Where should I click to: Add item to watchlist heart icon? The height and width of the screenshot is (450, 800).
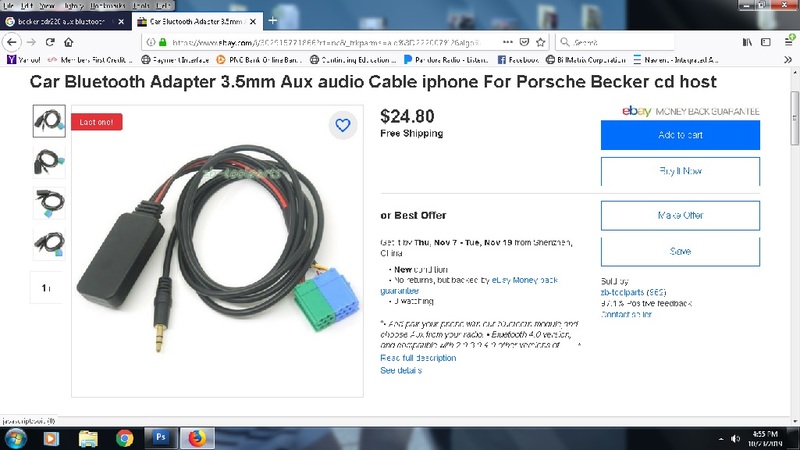343,125
